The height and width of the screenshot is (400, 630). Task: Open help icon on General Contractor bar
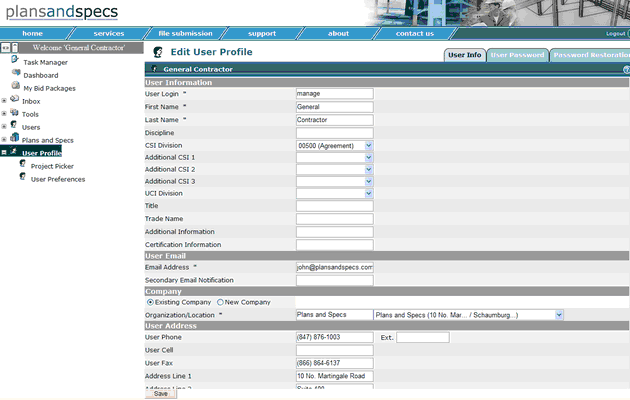click(x=626, y=69)
